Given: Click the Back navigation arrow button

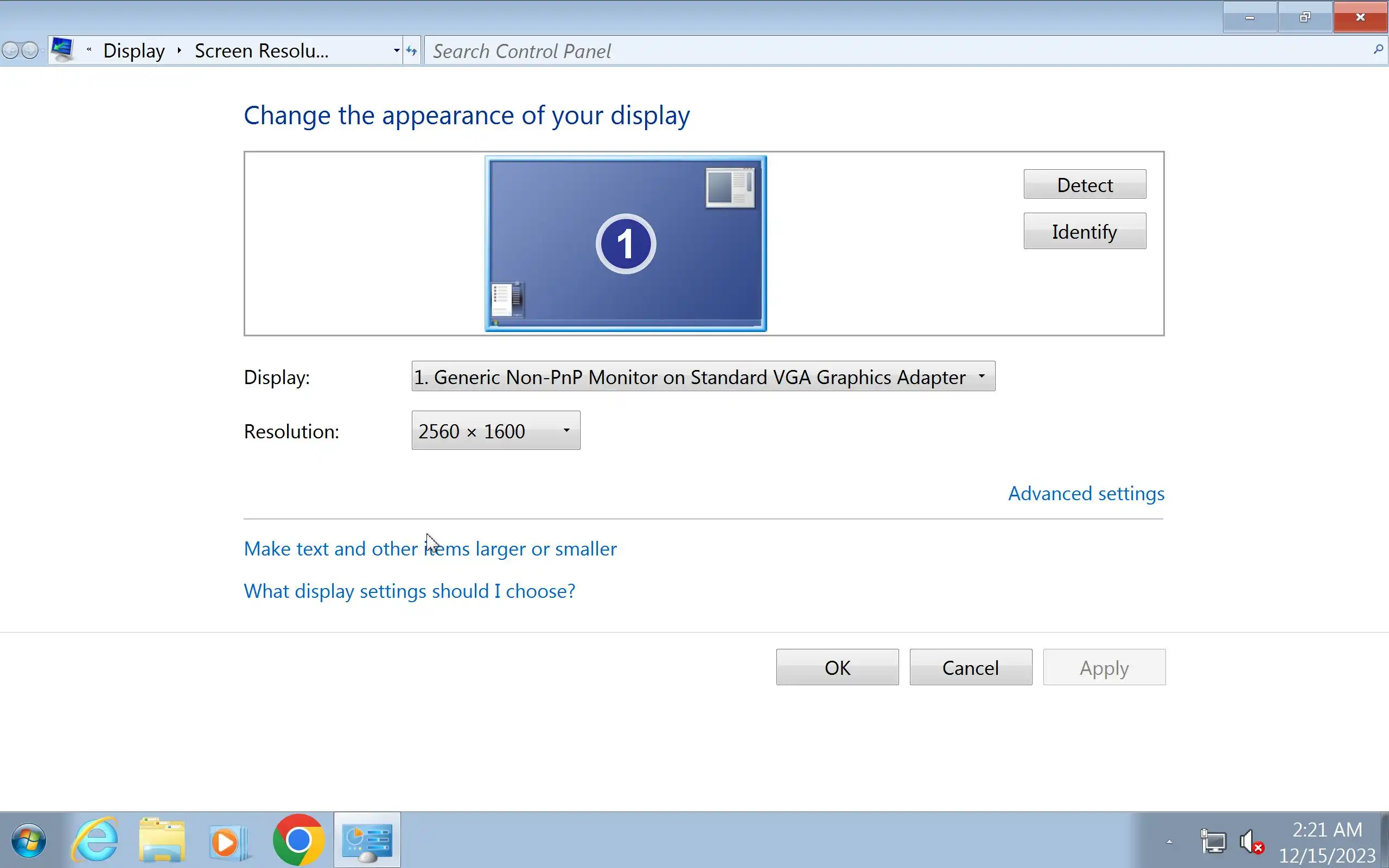Looking at the screenshot, I should [10, 50].
